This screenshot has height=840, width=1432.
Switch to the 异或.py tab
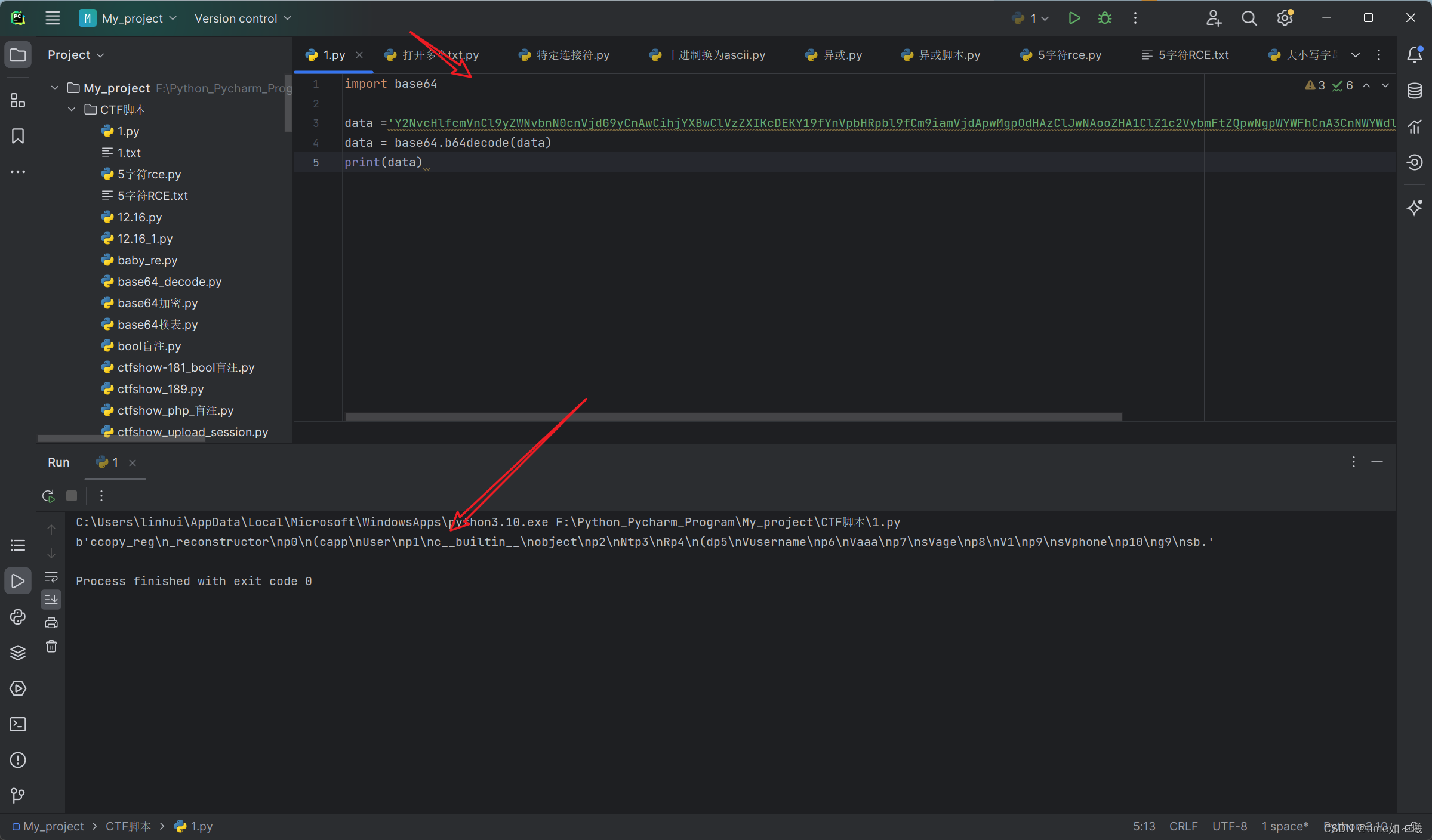coord(834,55)
